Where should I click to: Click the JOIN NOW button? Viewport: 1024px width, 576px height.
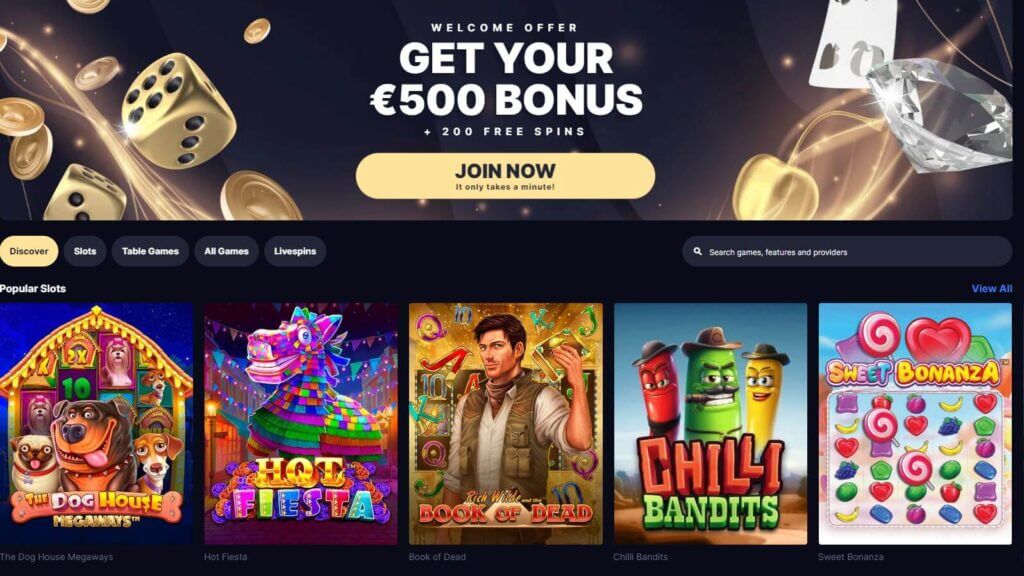pos(505,176)
